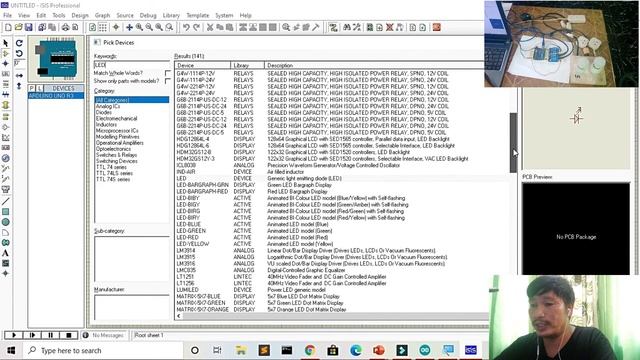Select the Component Mode tool

[x=6, y=53]
